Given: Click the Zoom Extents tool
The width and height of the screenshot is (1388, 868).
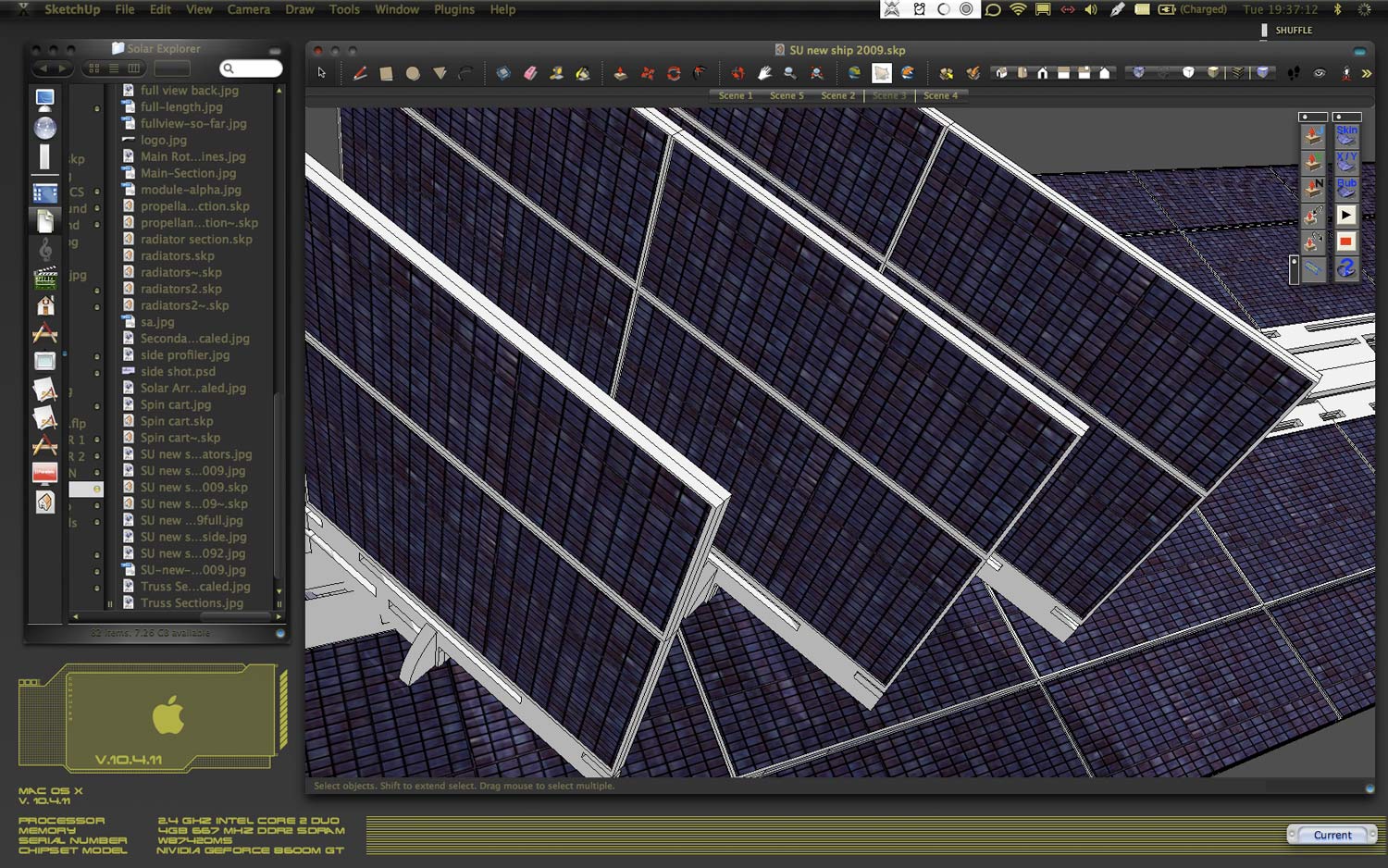Looking at the screenshot, I should click(x=817, y=73).
